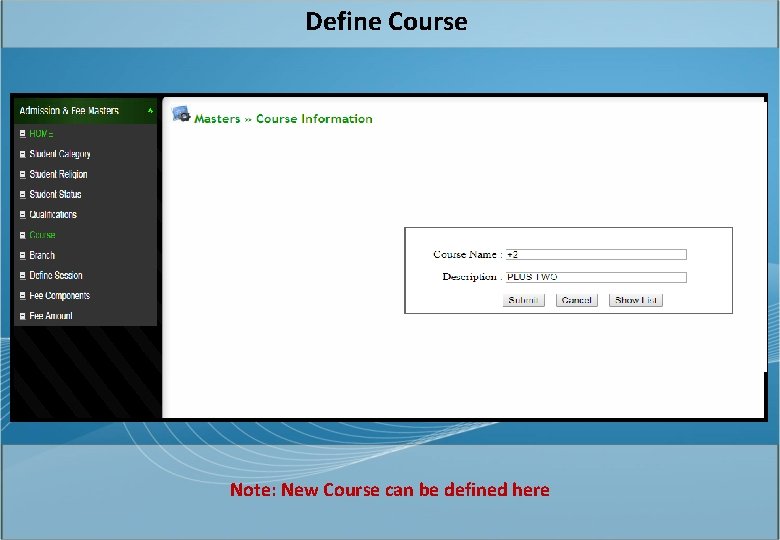Click the Masters settings icon in breadcrumb
The image size is (780, 540).
click(181, 114)
